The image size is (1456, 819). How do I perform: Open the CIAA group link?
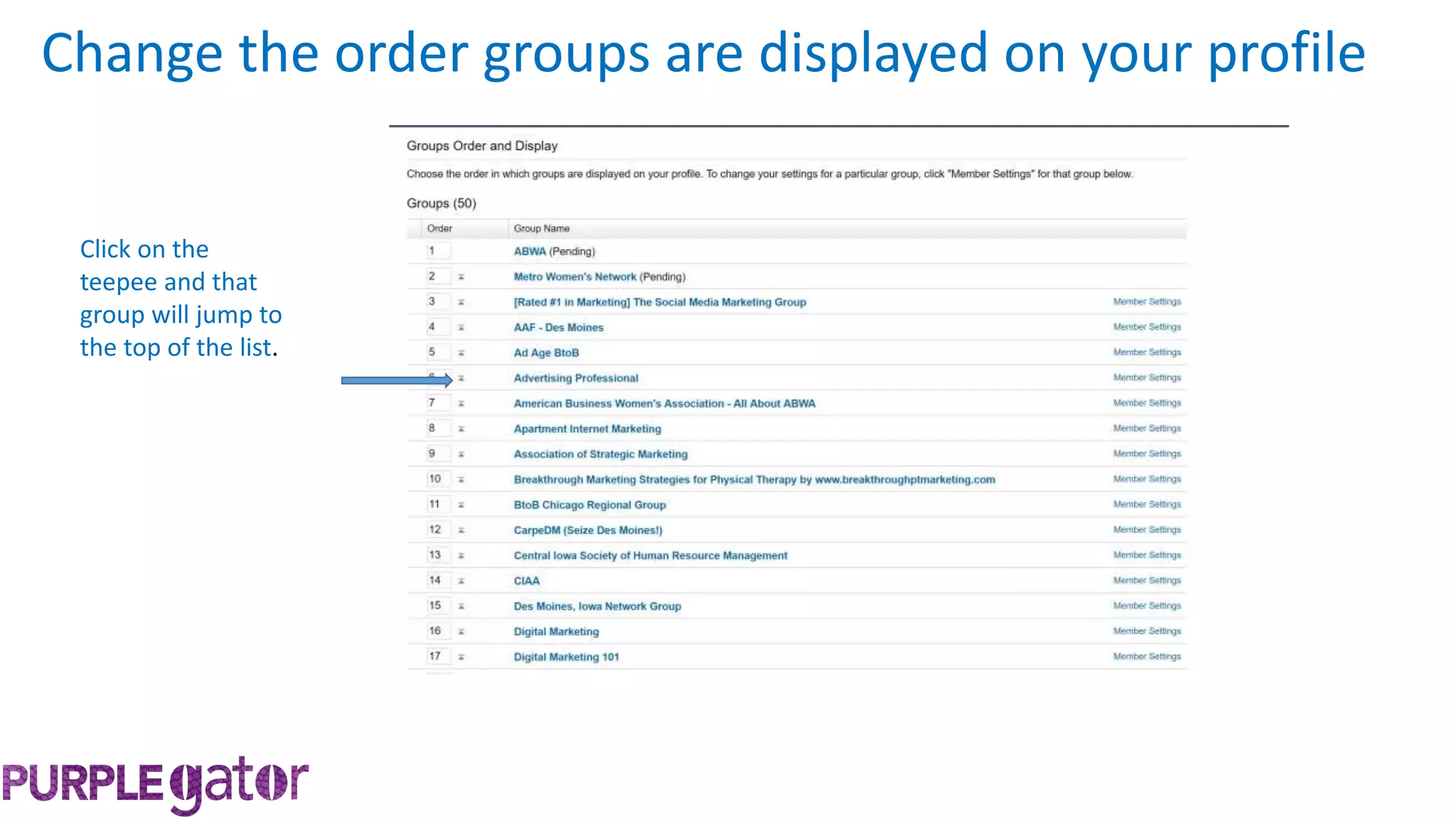coord(526,581)
